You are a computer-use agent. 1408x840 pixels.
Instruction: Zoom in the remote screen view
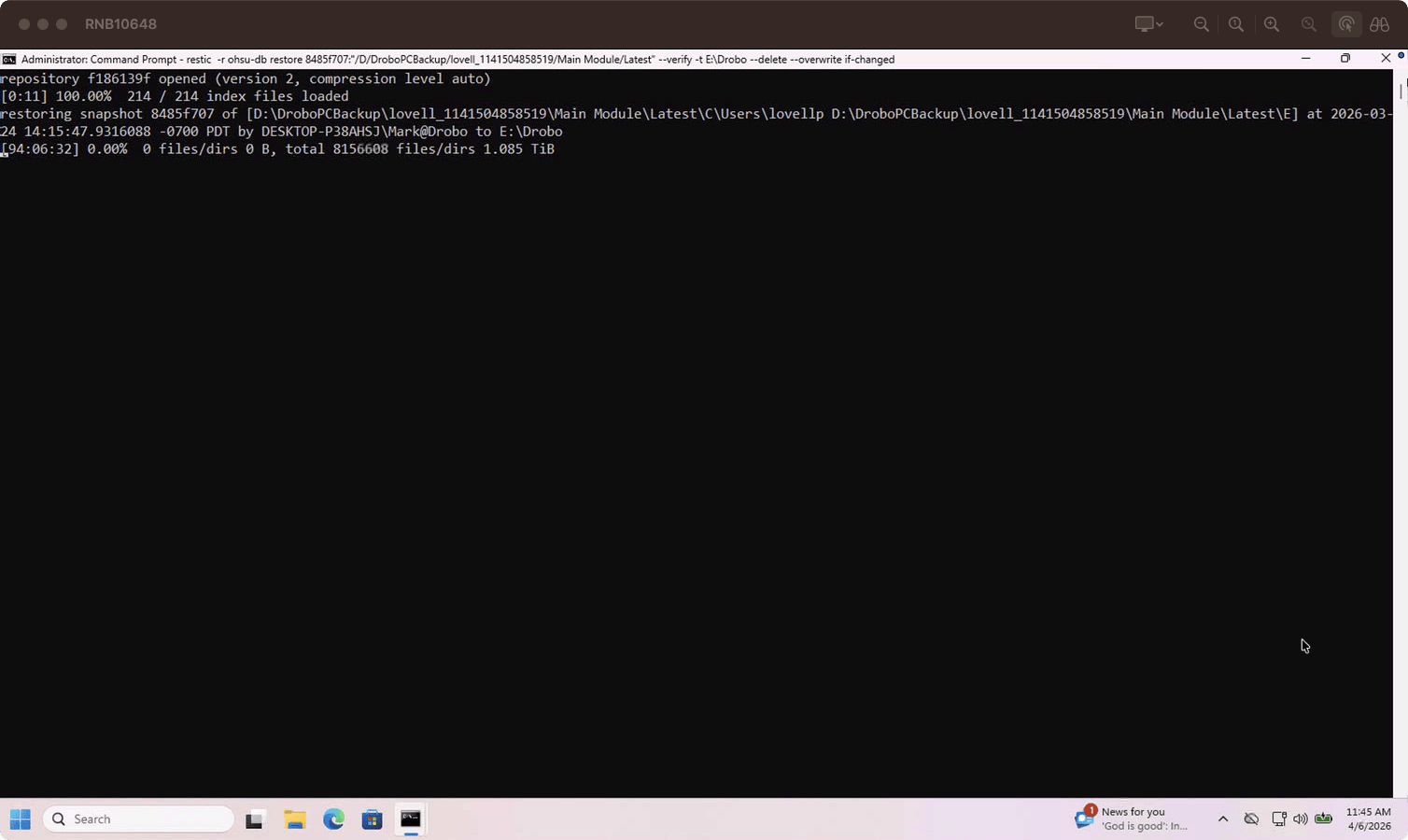[1272, 24]
